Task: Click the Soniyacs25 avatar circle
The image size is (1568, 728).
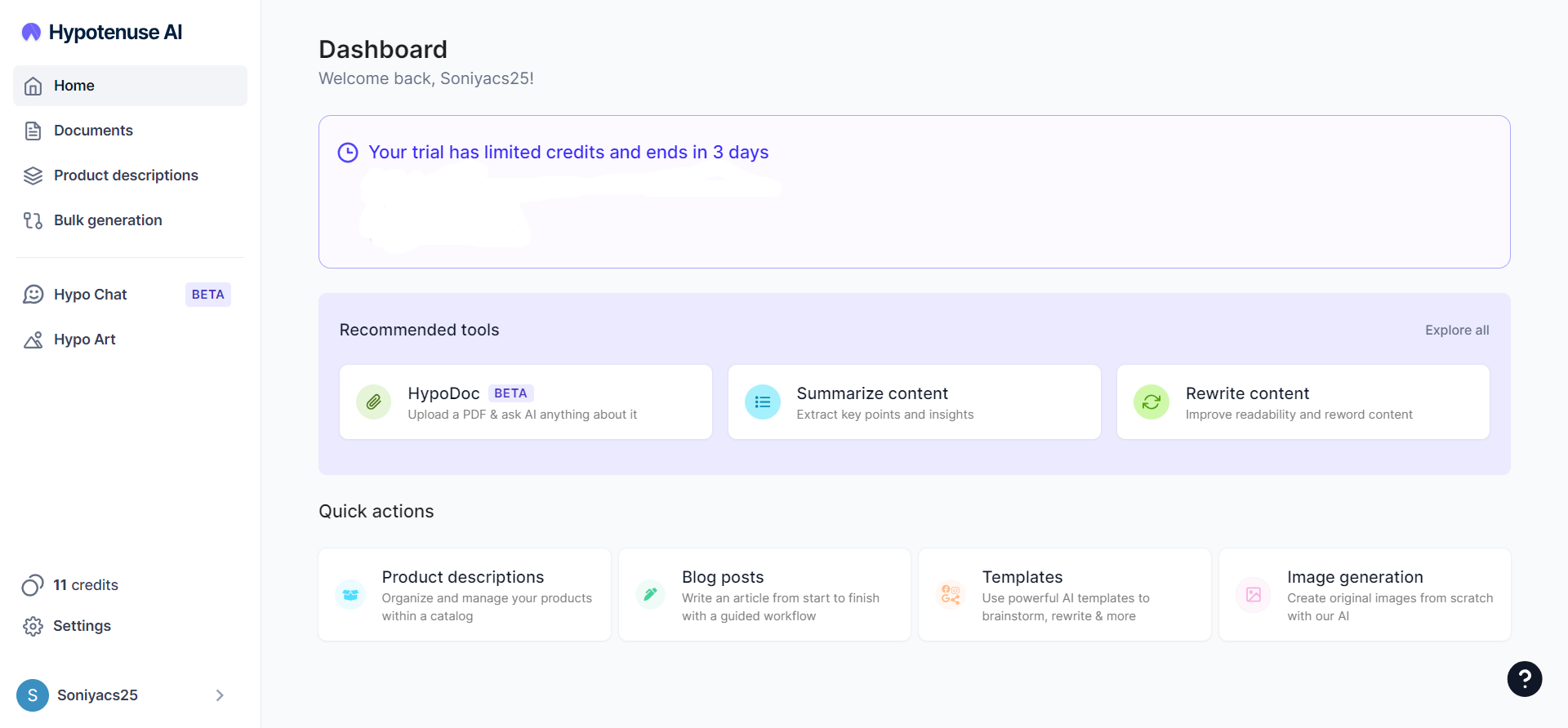Action: 33,695
